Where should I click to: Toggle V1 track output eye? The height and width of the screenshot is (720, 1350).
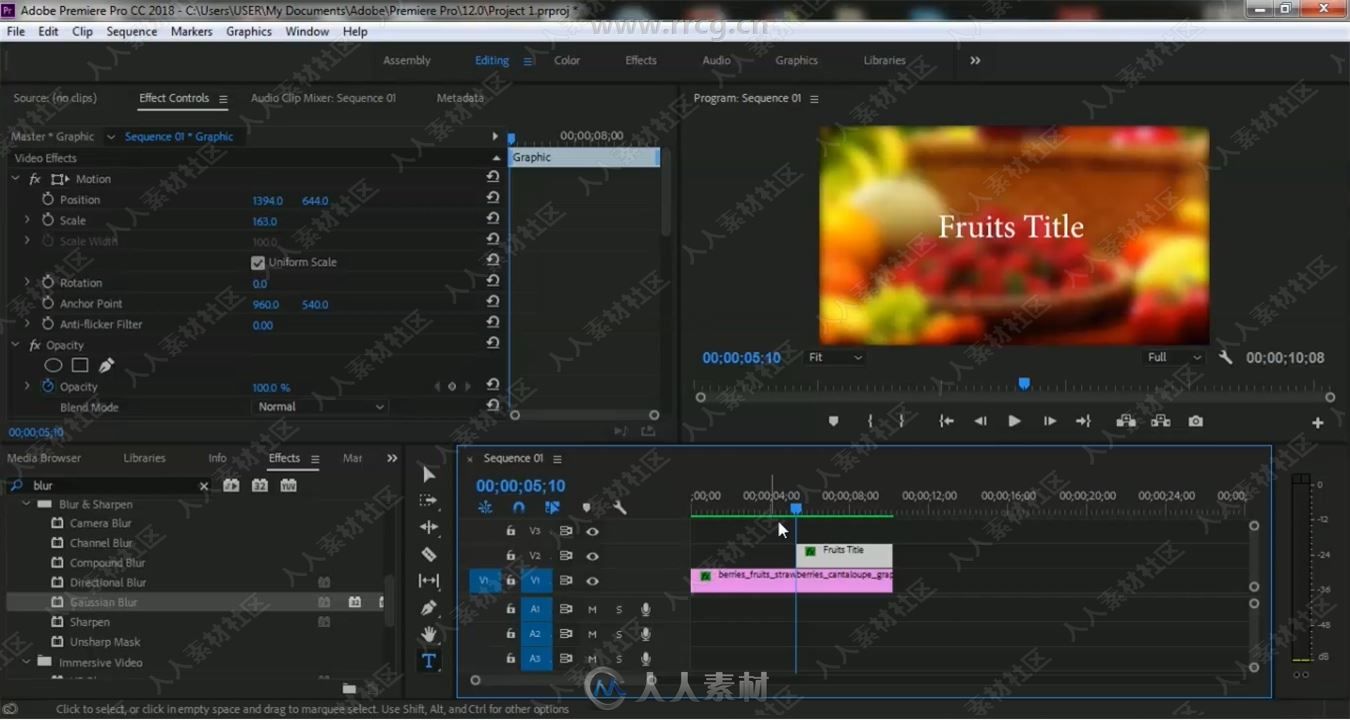pos(592,581)
